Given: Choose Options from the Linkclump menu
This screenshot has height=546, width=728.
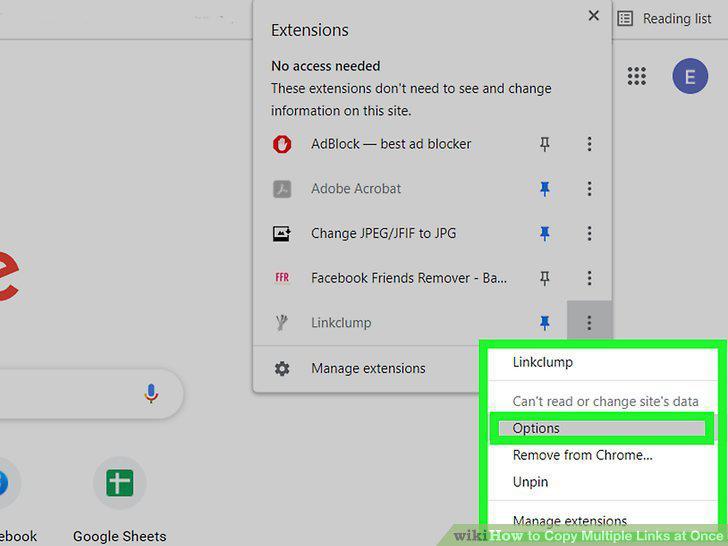Looking at the screenshot, I should point(602,429).
